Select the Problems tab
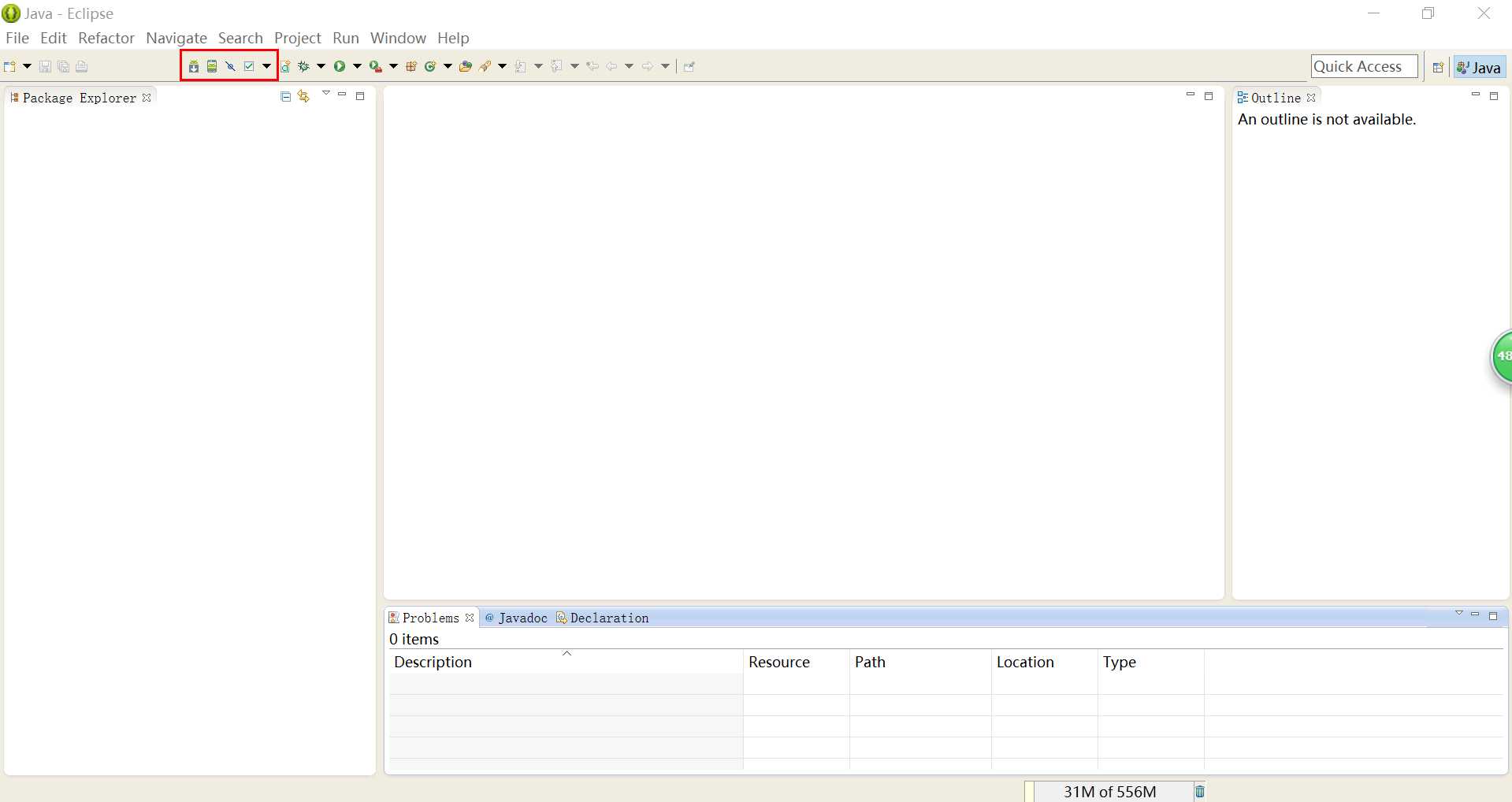 [430, 618]
